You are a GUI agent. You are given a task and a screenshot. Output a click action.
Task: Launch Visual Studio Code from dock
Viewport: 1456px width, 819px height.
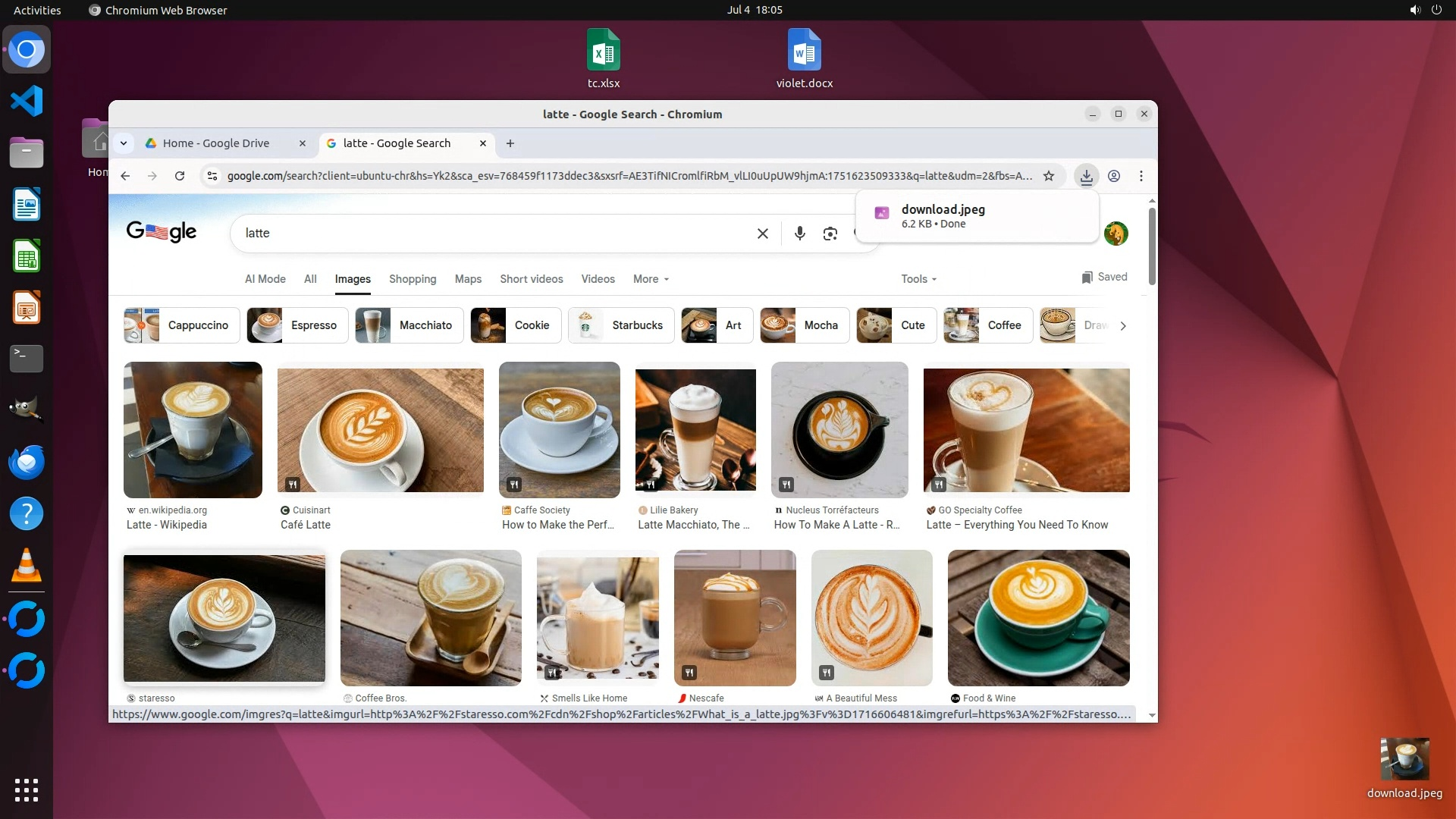[27, 101]
